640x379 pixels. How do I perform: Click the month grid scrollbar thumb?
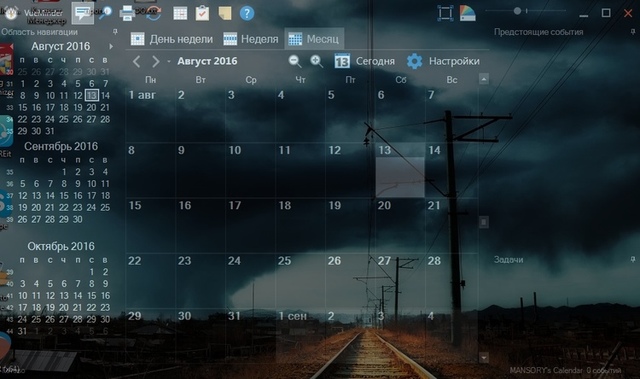click(484, 222)
